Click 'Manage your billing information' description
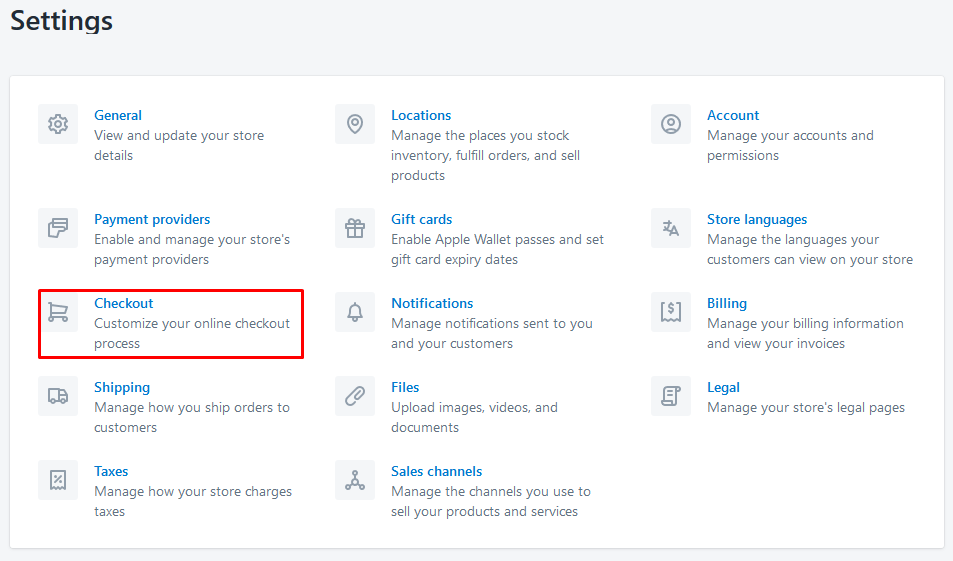953x561 pixels. 805,333
